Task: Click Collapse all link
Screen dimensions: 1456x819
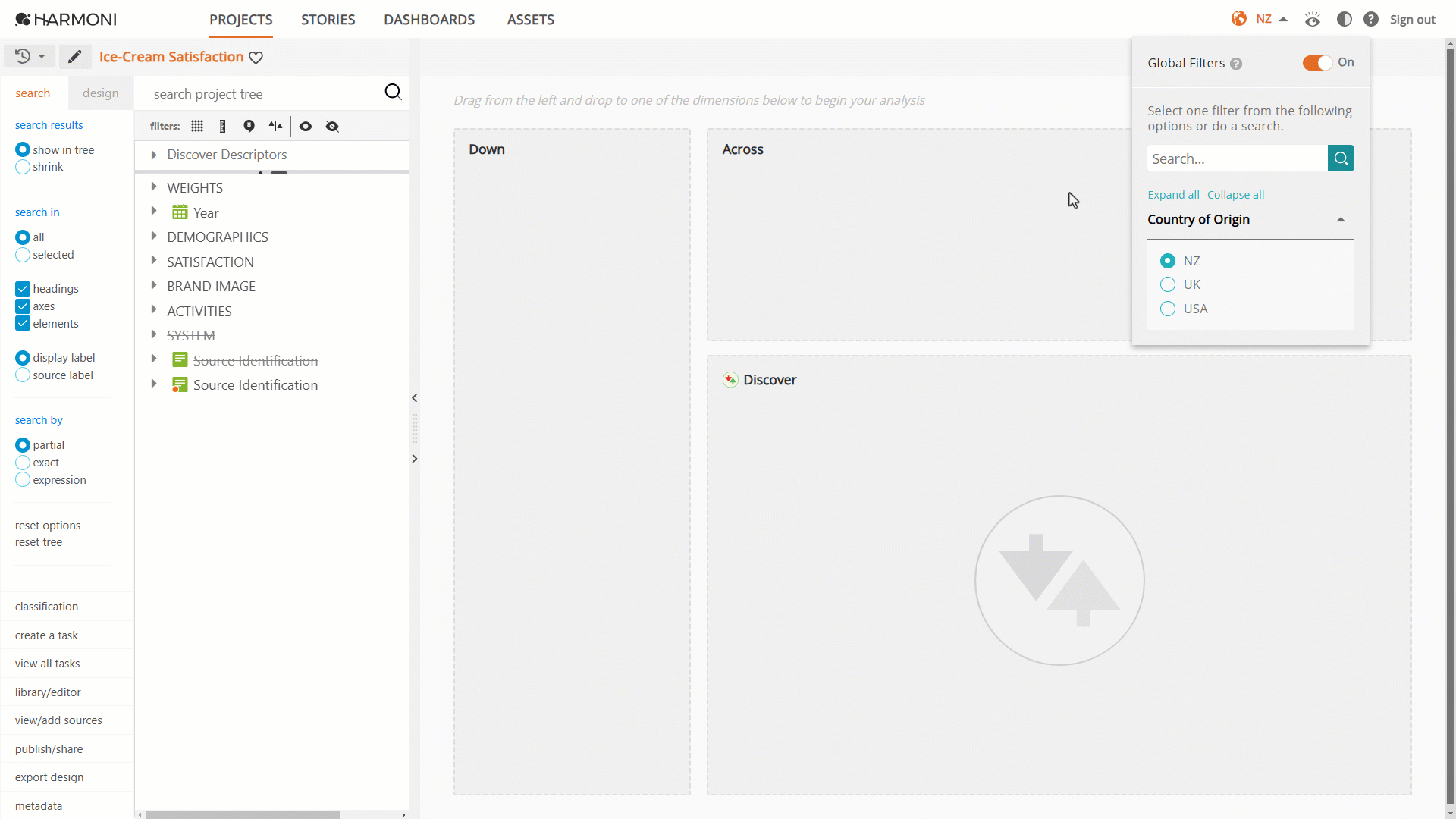Action: [1235, 195]
